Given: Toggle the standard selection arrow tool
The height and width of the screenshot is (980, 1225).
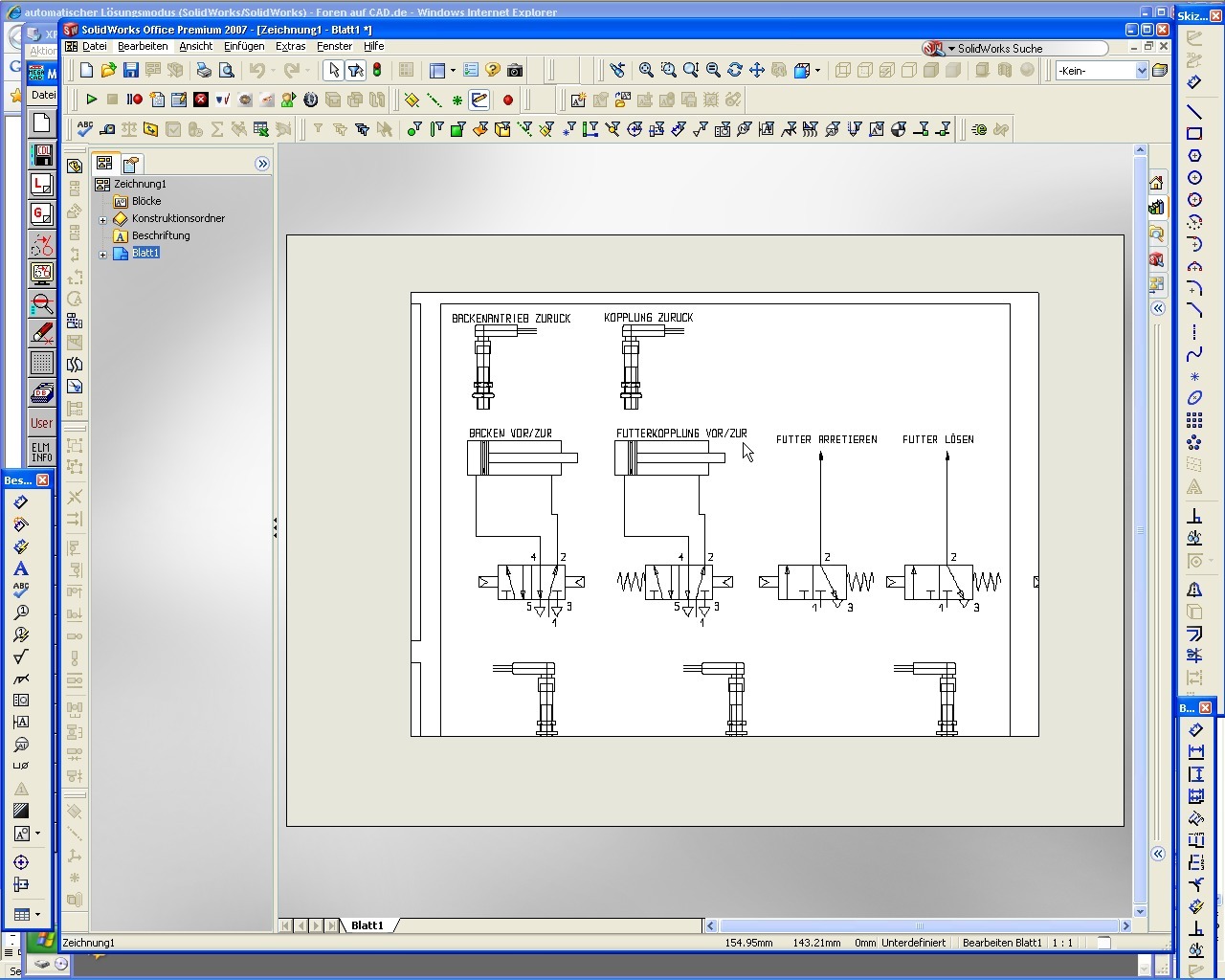Looking at the screenshot, I should (x=333, y=70).
